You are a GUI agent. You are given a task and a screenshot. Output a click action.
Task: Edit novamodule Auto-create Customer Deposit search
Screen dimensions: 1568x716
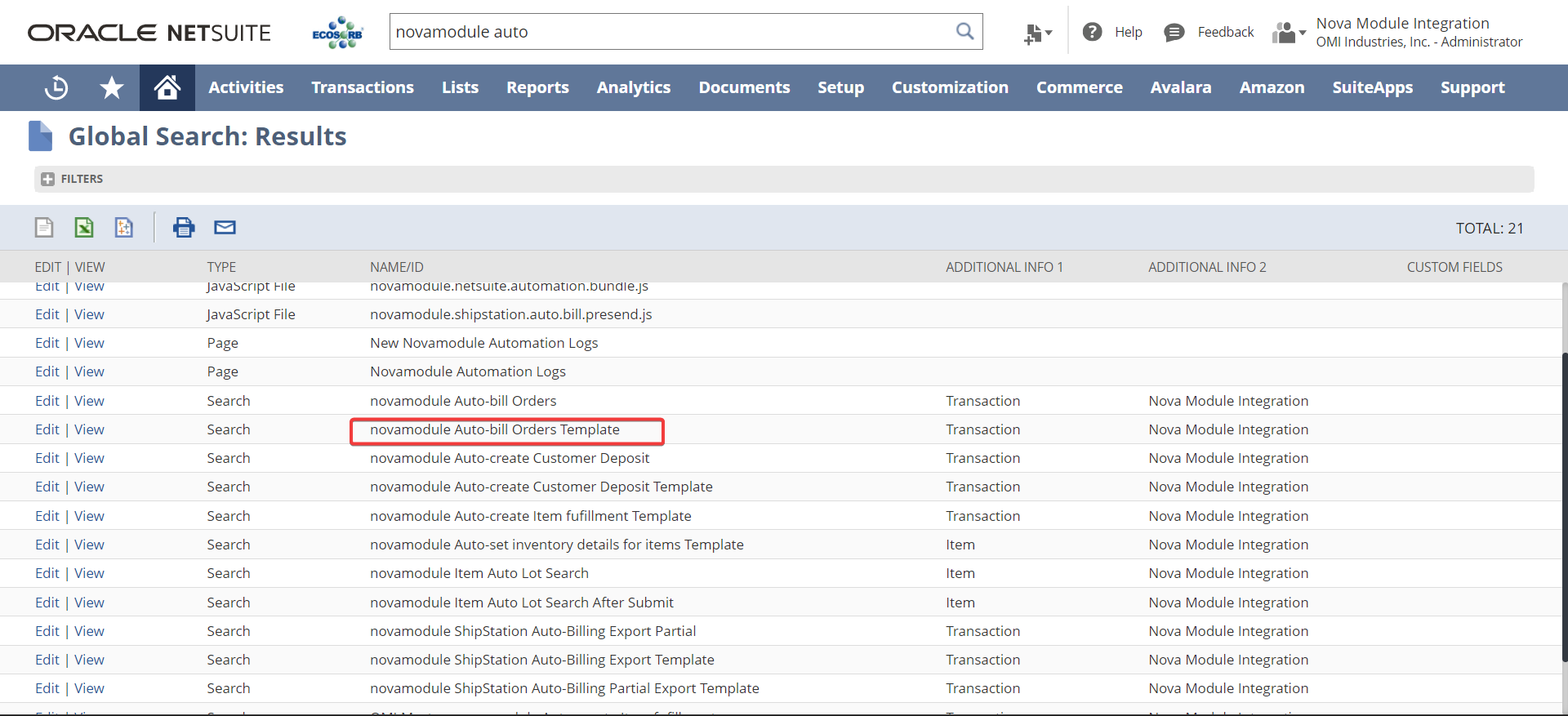pyautogui.click(x=47, y=458)
